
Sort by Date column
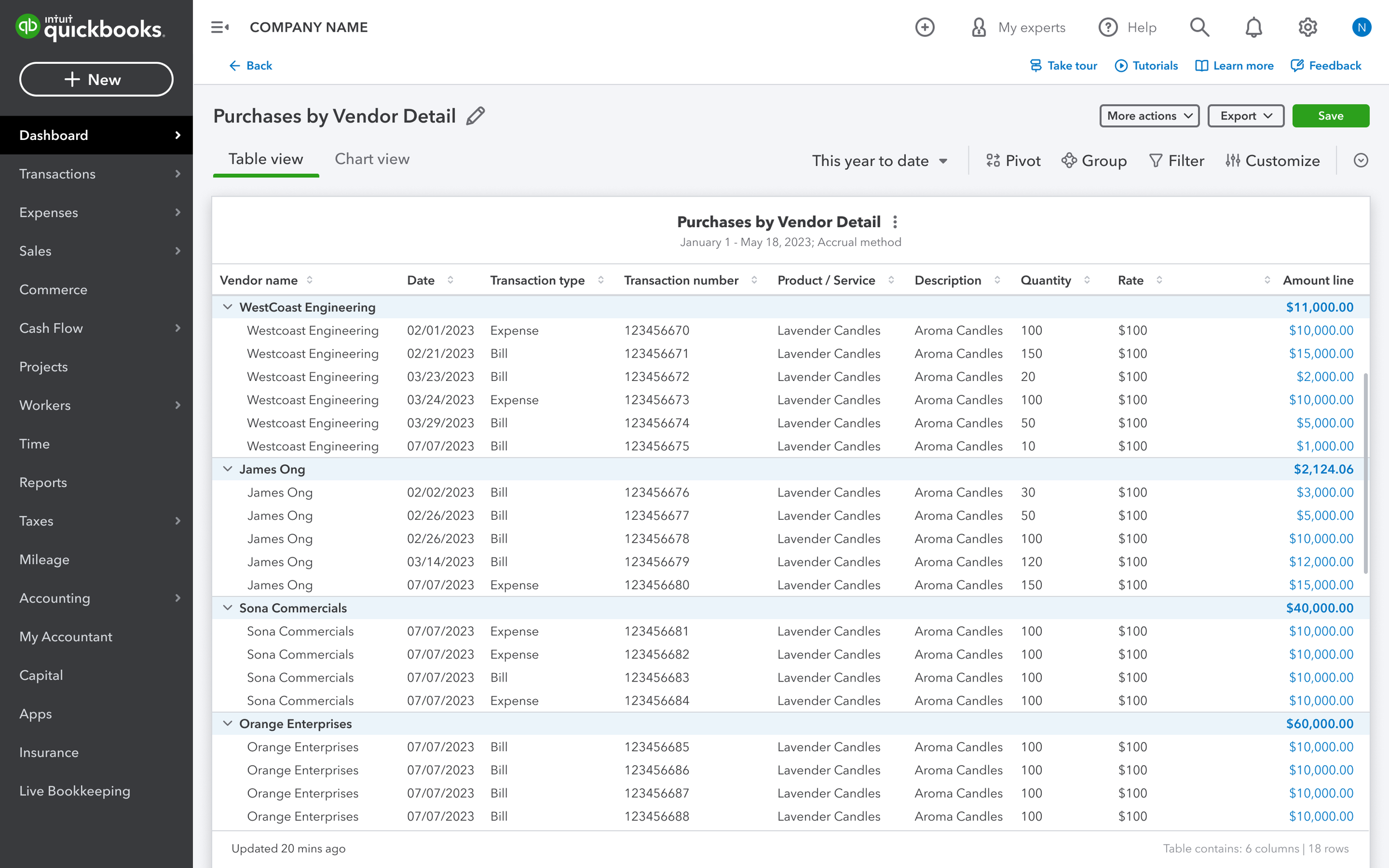450,280
